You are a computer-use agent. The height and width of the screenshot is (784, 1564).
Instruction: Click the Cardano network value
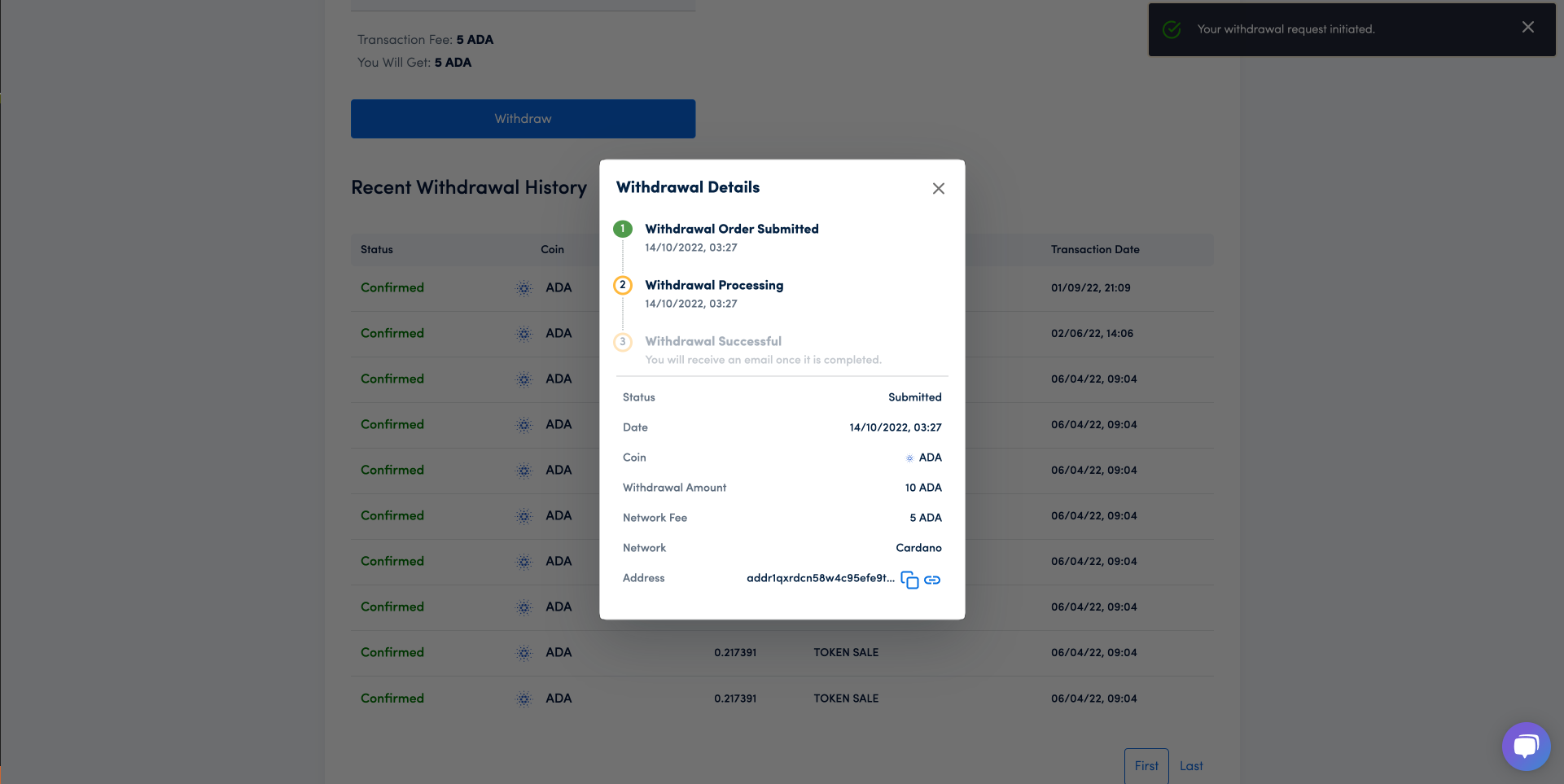click(918, 548)
